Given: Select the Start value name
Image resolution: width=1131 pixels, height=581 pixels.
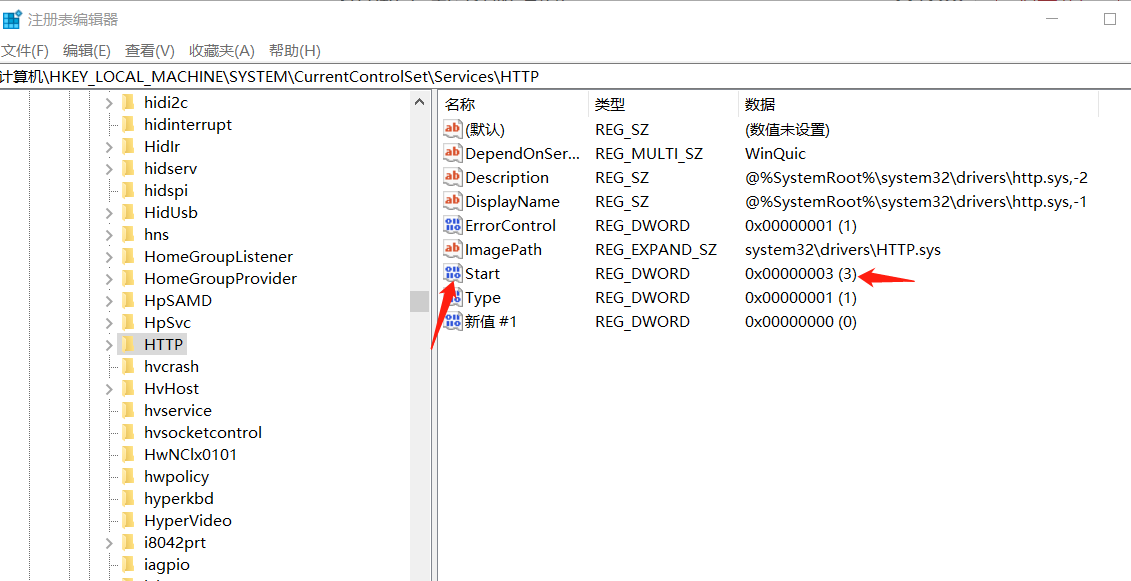Looking at the screenshot, I should (x=483, y=274).
